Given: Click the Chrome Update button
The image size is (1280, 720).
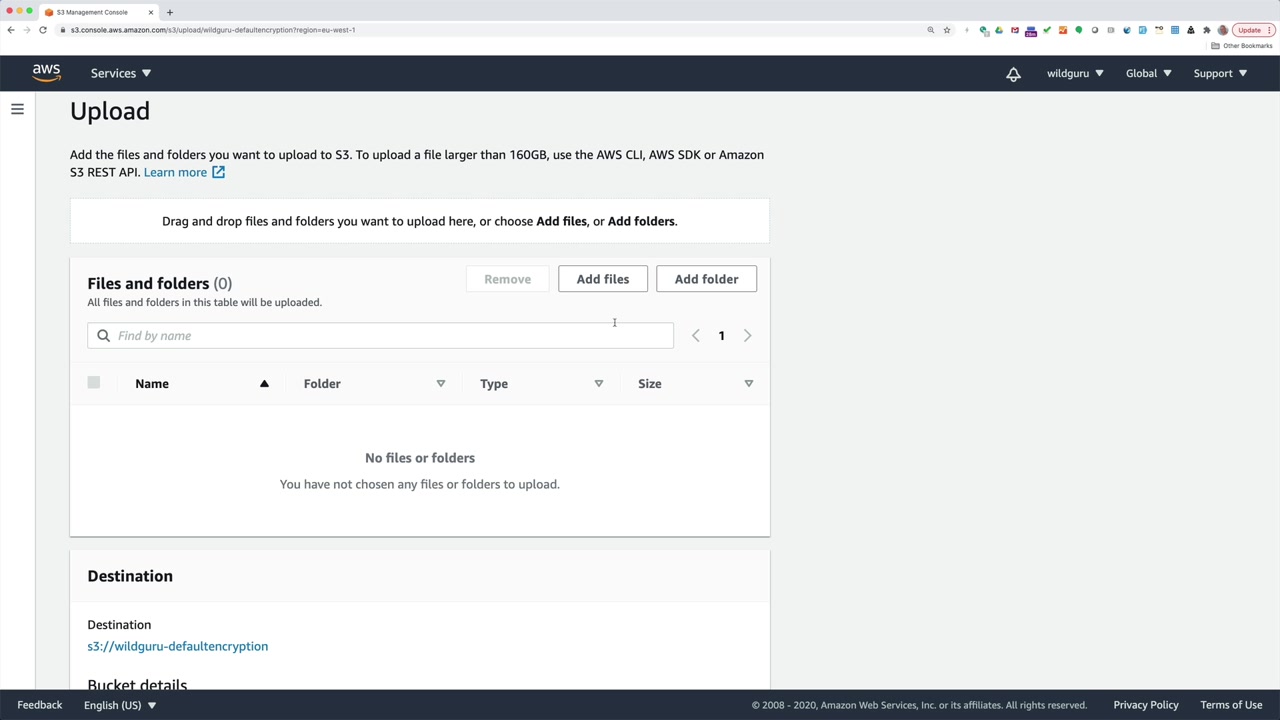Looking at the screenshot, I should [x=1252, y=30].
